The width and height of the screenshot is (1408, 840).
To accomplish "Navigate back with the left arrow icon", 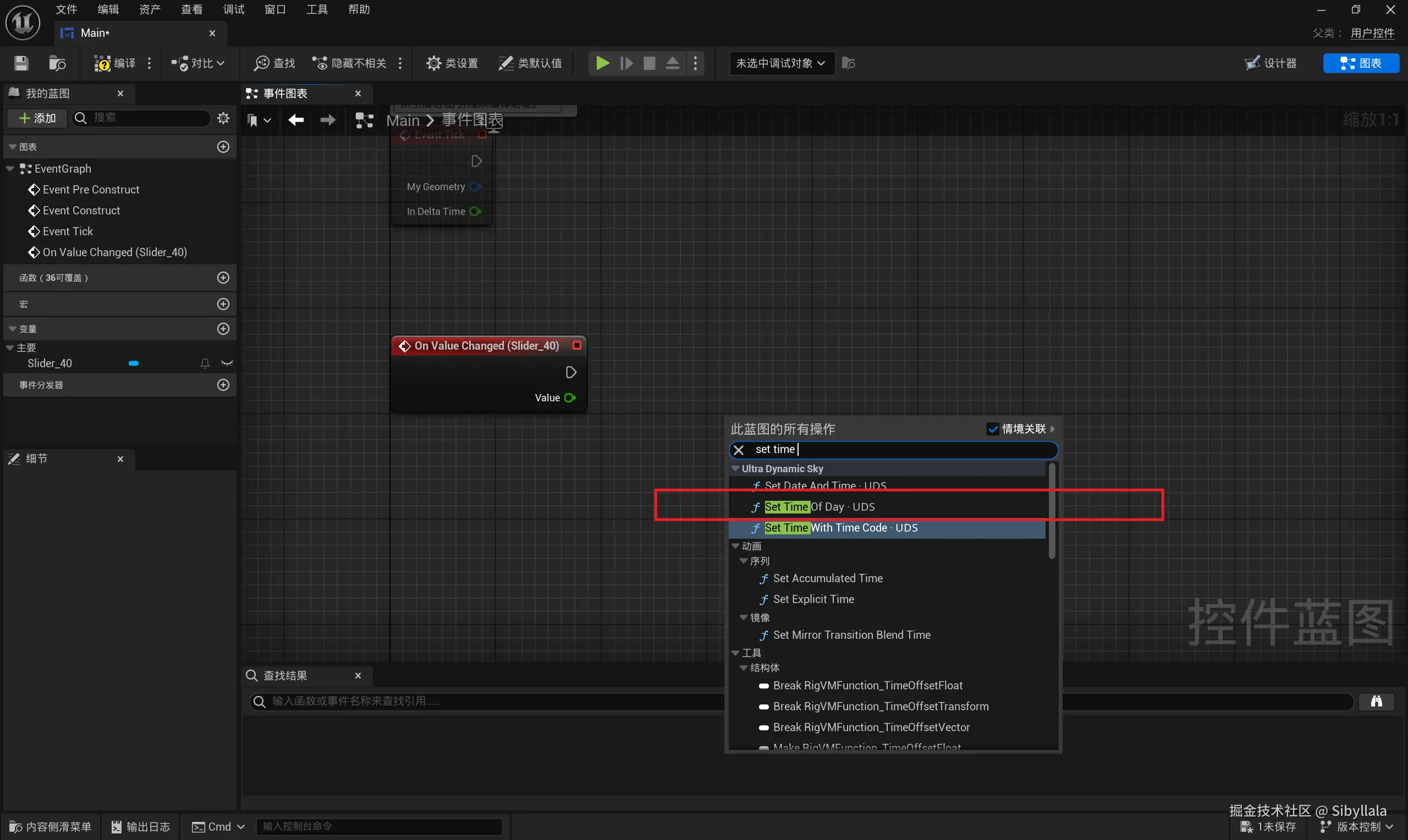I will coord(296,120).
